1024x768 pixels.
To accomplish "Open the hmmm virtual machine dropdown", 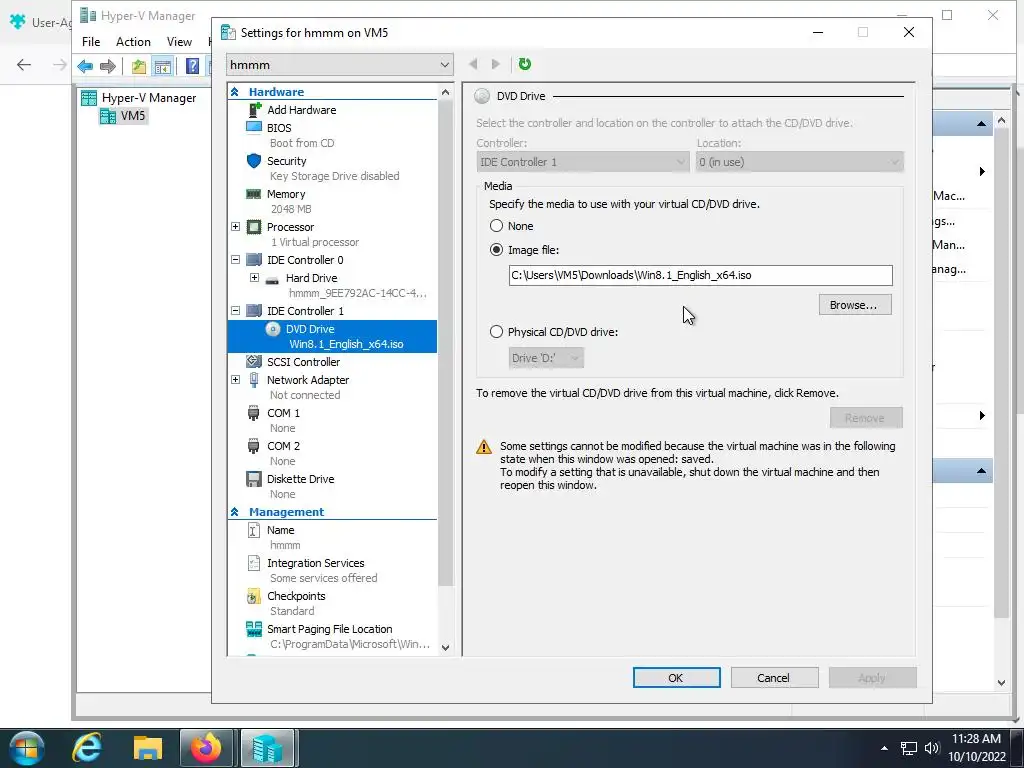I will point(340,65).
